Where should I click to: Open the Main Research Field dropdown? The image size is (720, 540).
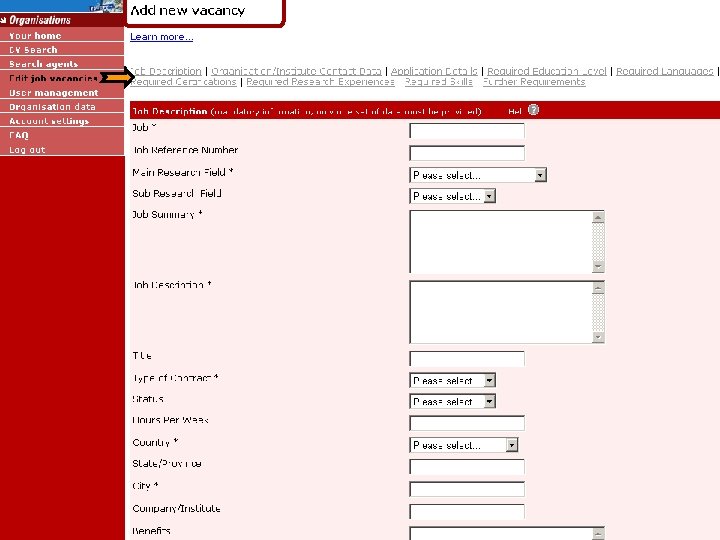coord(478,175)
